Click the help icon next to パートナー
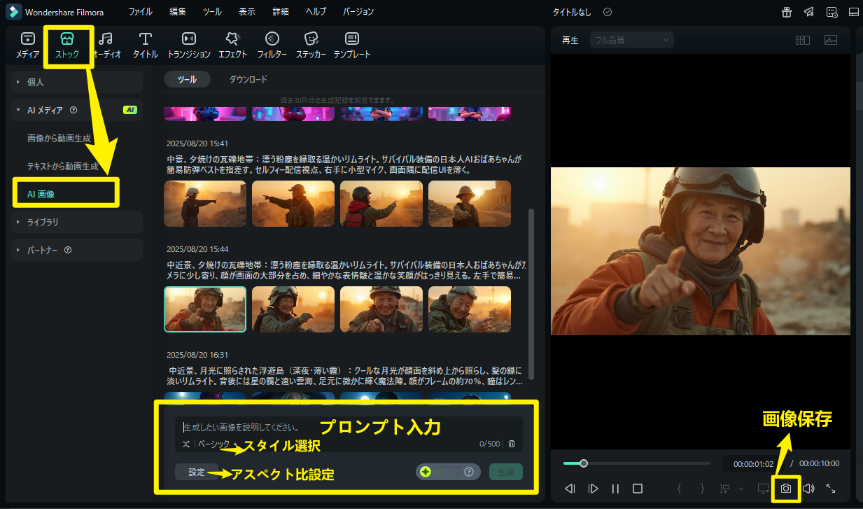 click(x=68, y=250)
